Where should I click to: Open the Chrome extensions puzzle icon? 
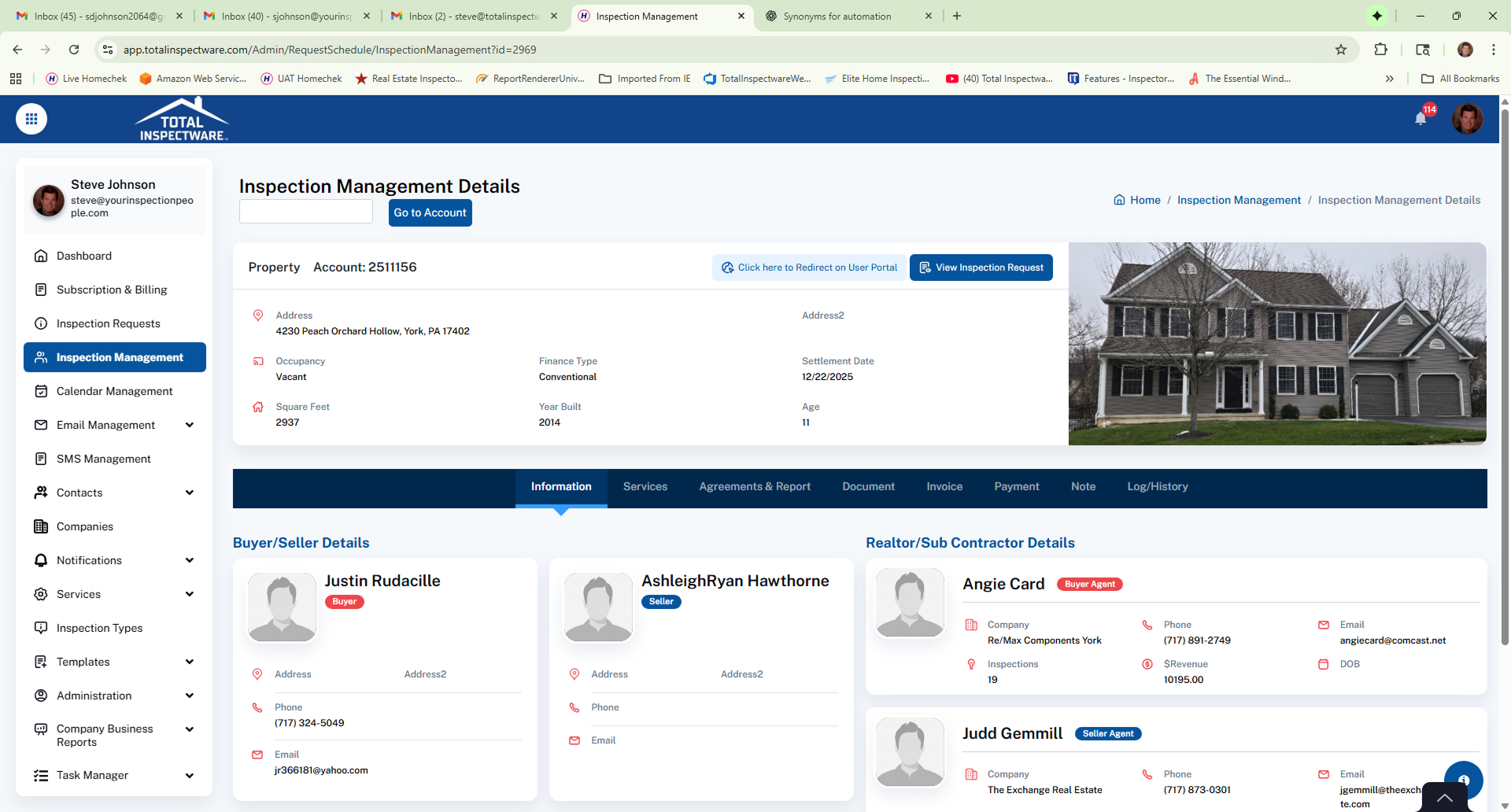coord(1380,50)
